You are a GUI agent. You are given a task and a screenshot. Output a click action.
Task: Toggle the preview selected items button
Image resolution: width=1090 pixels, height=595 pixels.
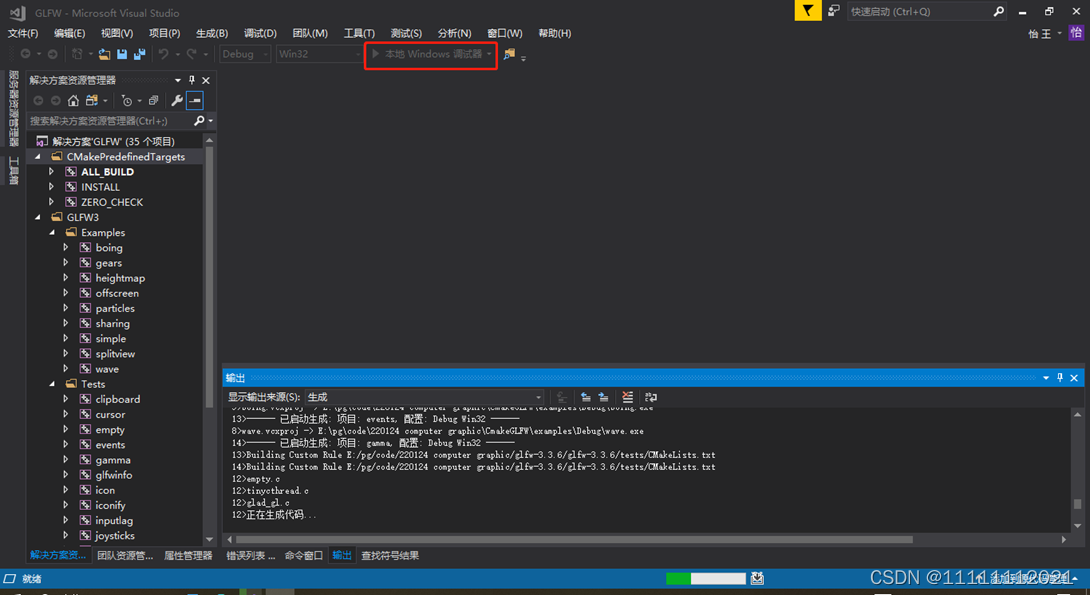(195, 100)
